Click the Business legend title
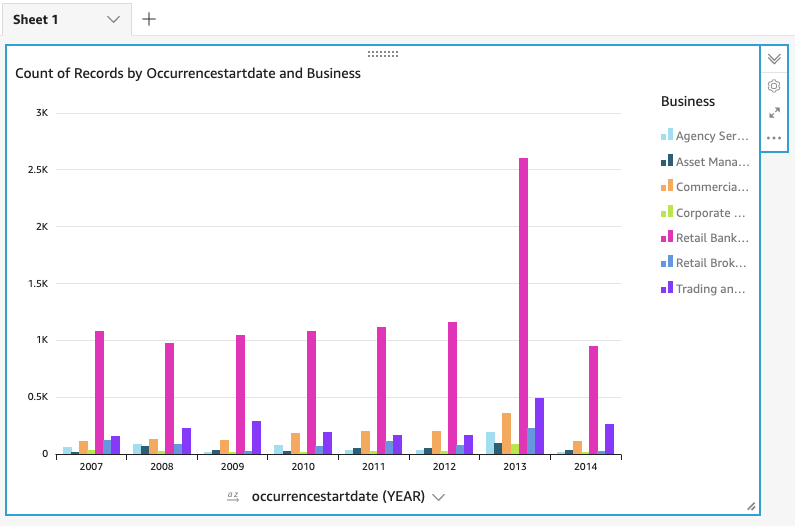Image resolution: width=795 pixels, height=526 pixels. 688,101
